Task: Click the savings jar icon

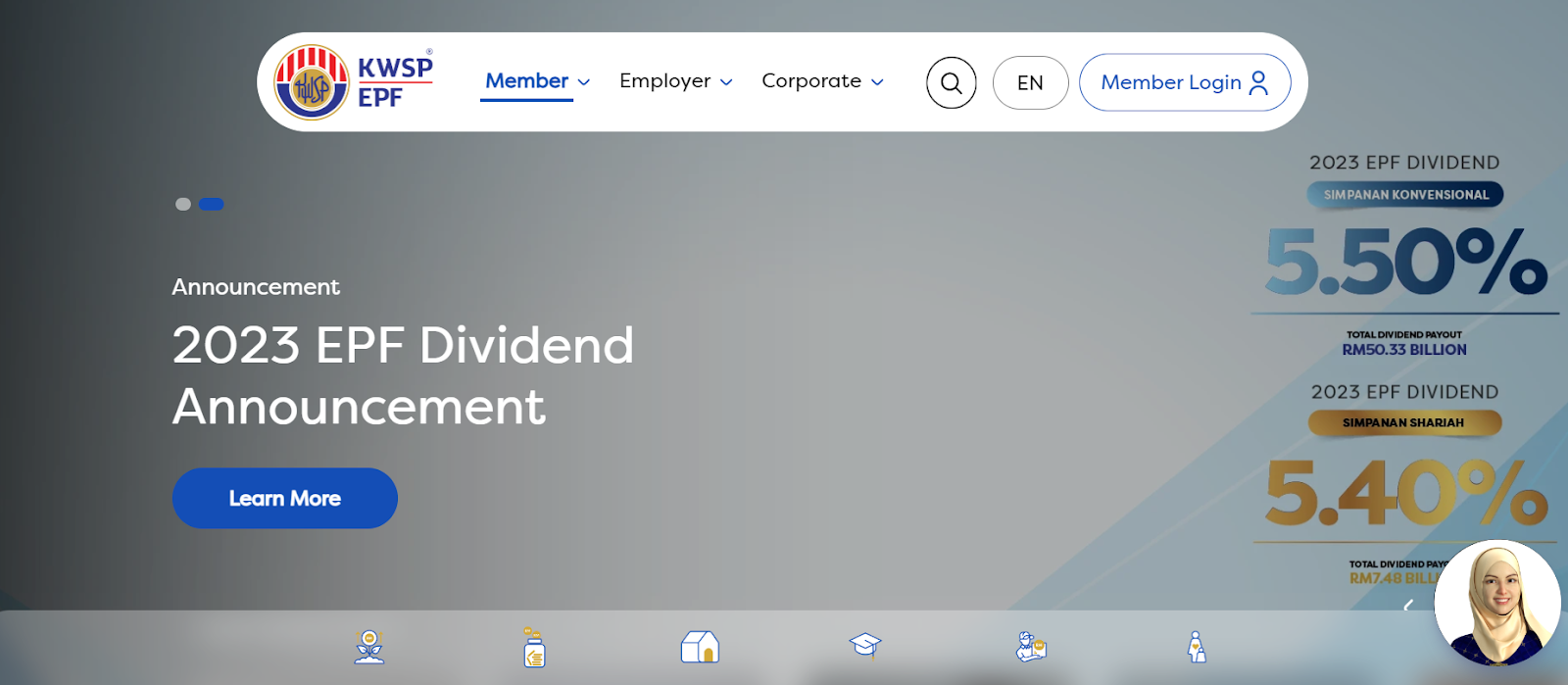Action: tap(534, 647)
